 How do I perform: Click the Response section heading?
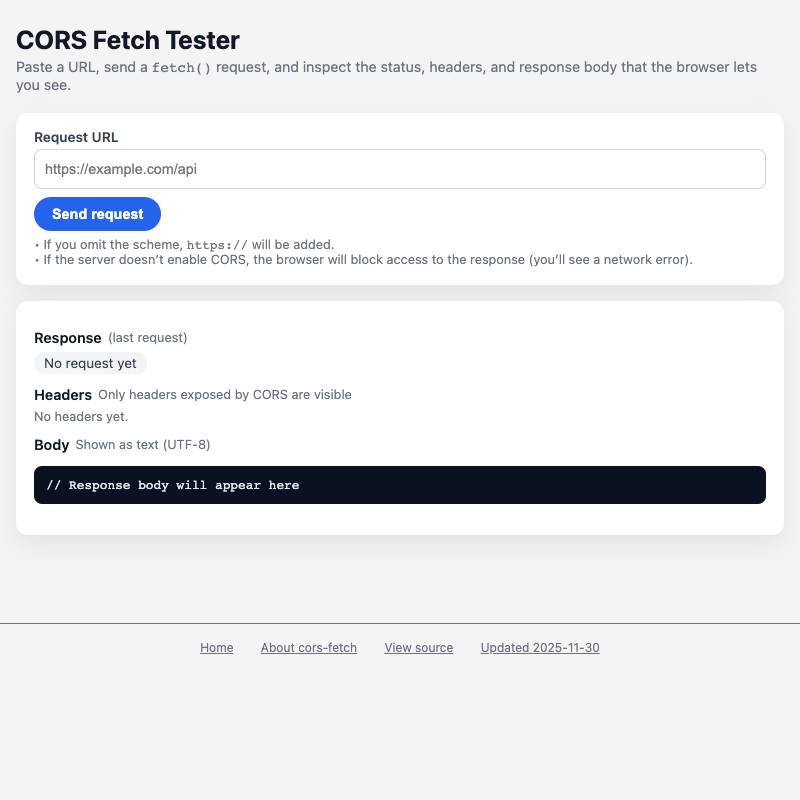click(68, 338)
